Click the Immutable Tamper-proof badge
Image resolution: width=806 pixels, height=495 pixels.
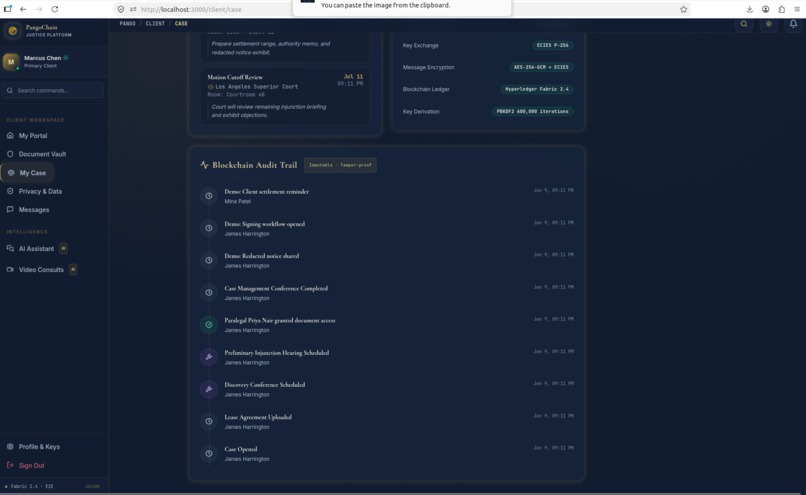click(x=340, y=165)
